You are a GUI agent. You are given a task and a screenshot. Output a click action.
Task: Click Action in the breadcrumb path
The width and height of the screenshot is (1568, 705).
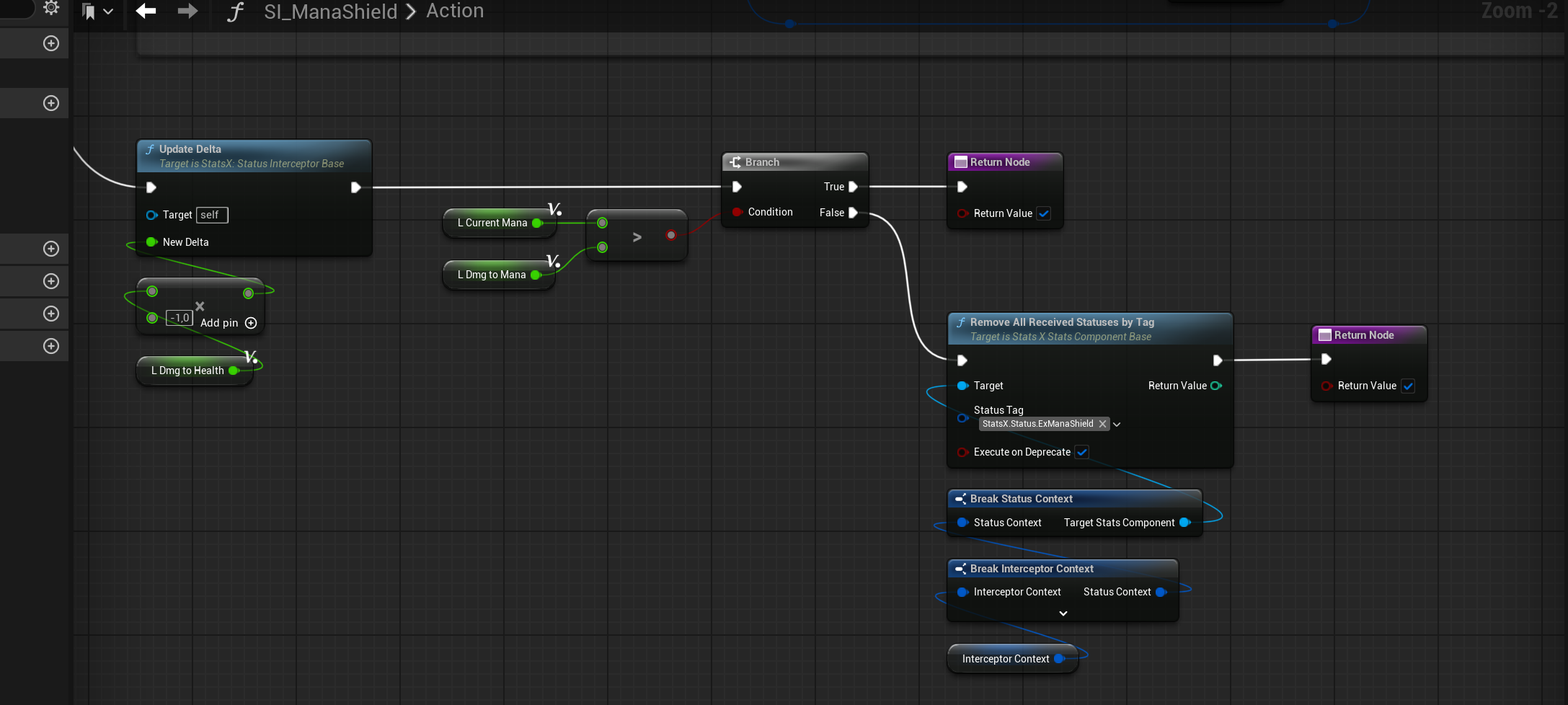click(x=455, y=11)
